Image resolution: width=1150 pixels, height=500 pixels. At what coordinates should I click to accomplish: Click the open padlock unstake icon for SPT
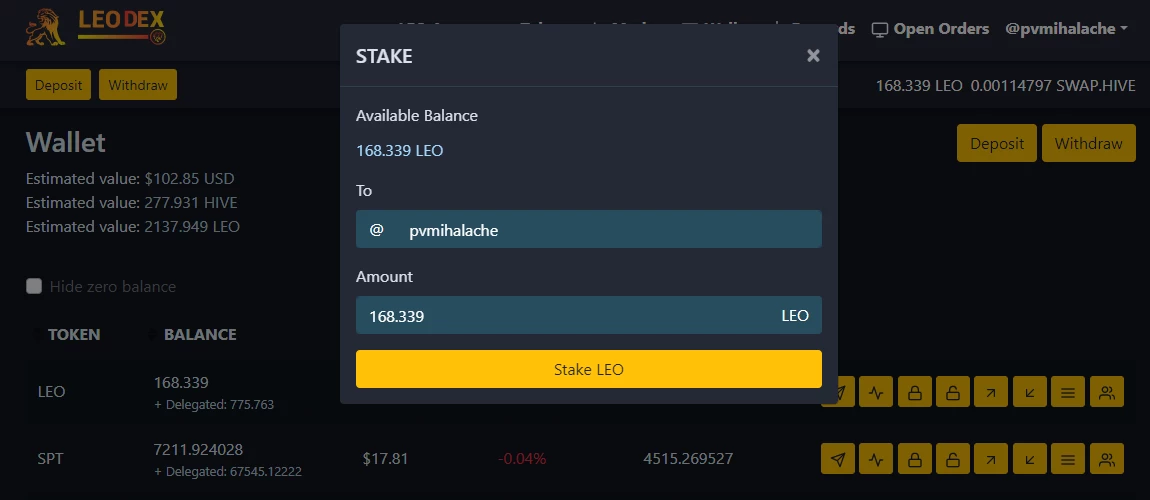(953, 459)
